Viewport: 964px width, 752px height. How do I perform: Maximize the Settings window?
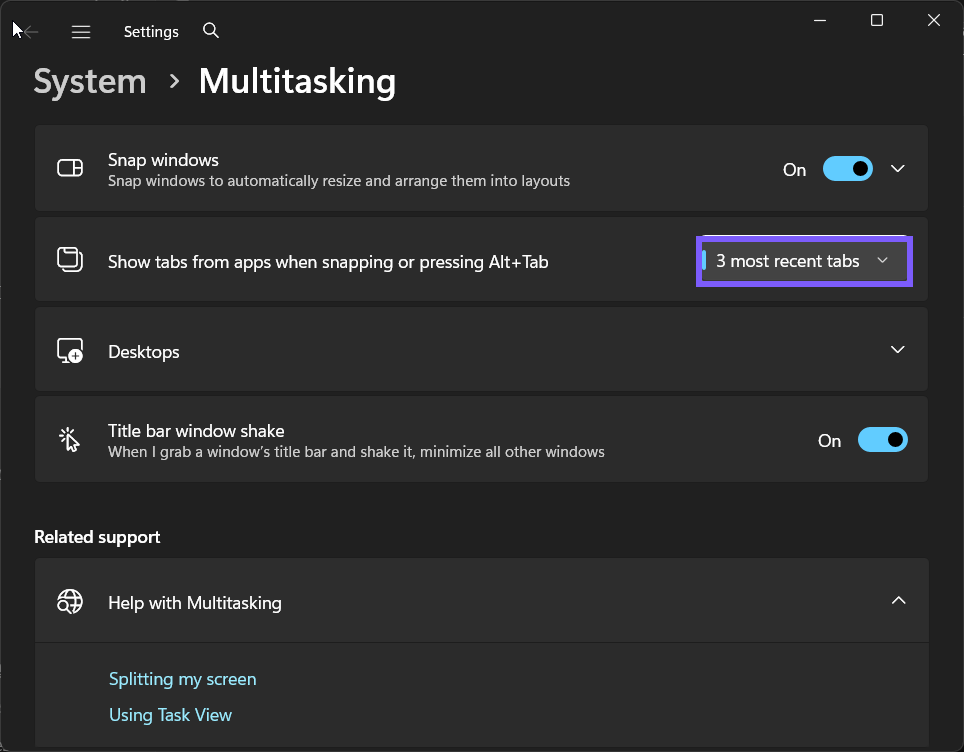pos(877,20)
